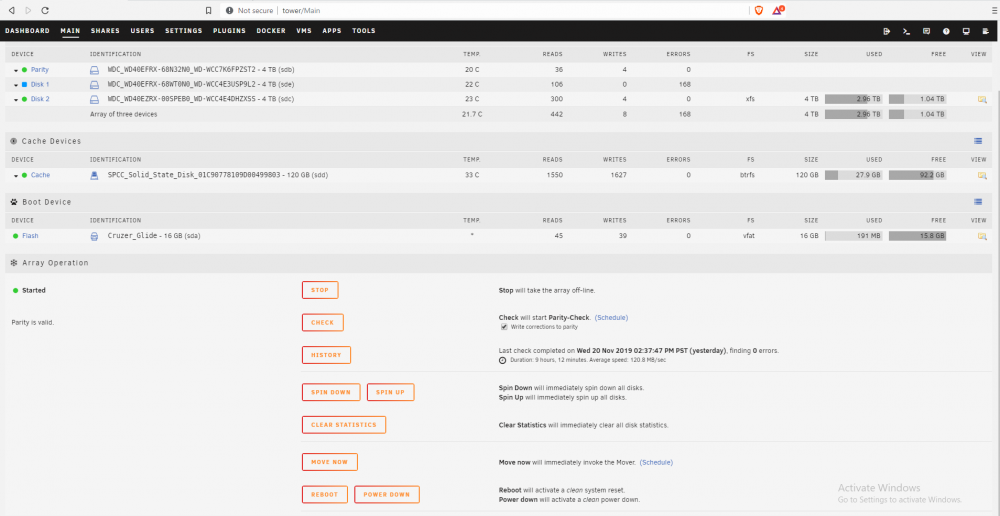
Task: Click the Array Operation snowflake icon
Action: pos(14,263)
